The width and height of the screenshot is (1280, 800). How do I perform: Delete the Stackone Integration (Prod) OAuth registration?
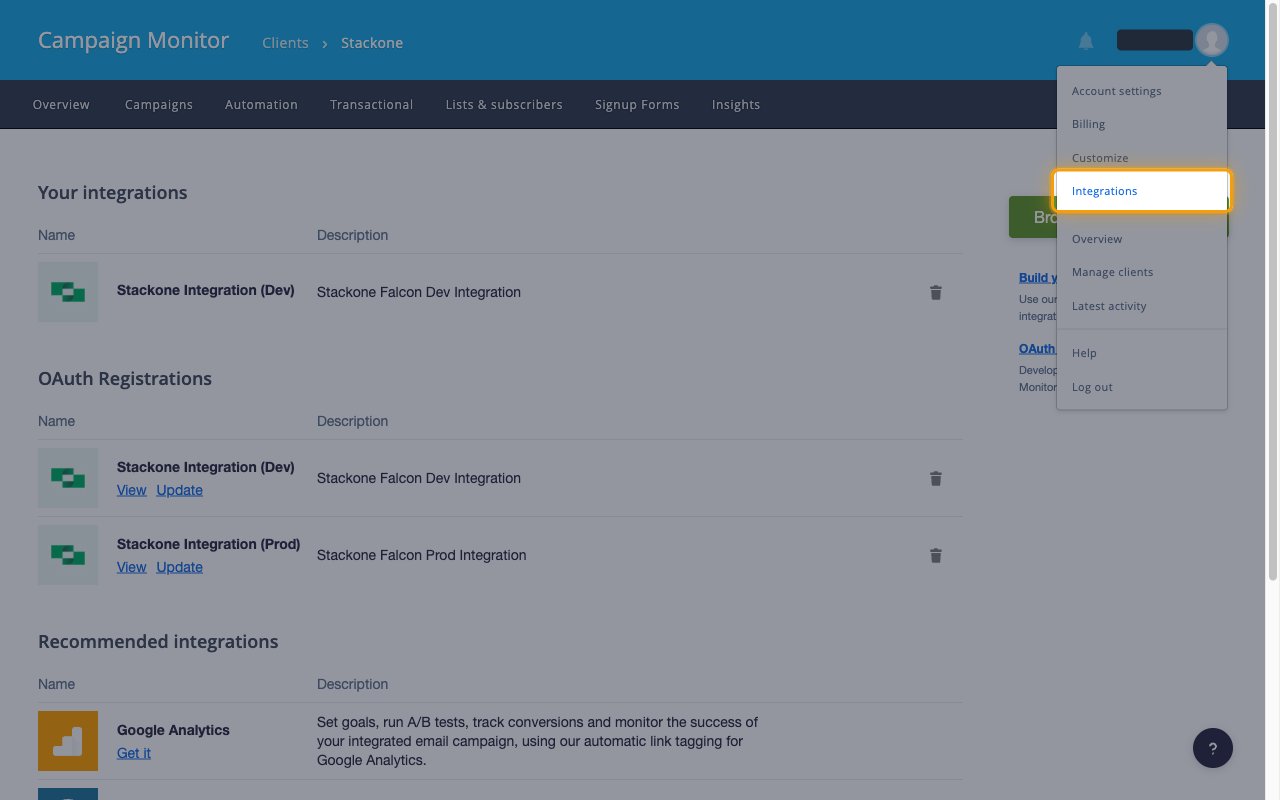click(x=936, y=555)
